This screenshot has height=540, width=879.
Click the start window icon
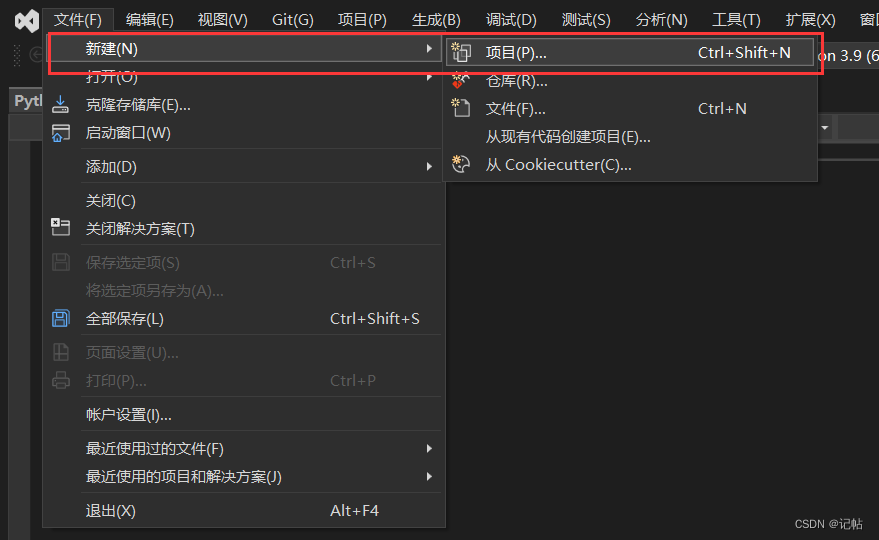[x=61, y=132]
